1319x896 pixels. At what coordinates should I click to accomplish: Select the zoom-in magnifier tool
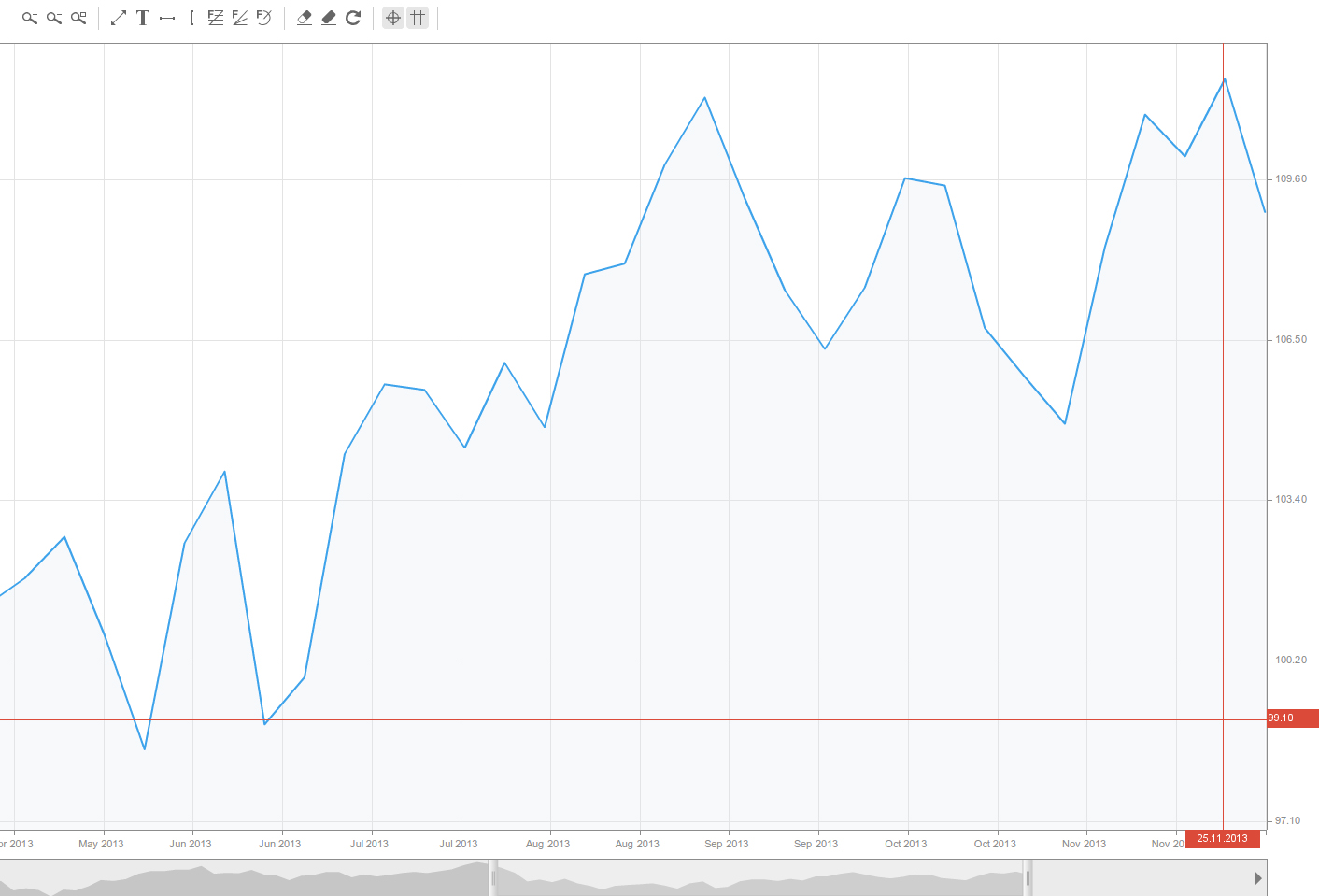(x=29, y=17)
